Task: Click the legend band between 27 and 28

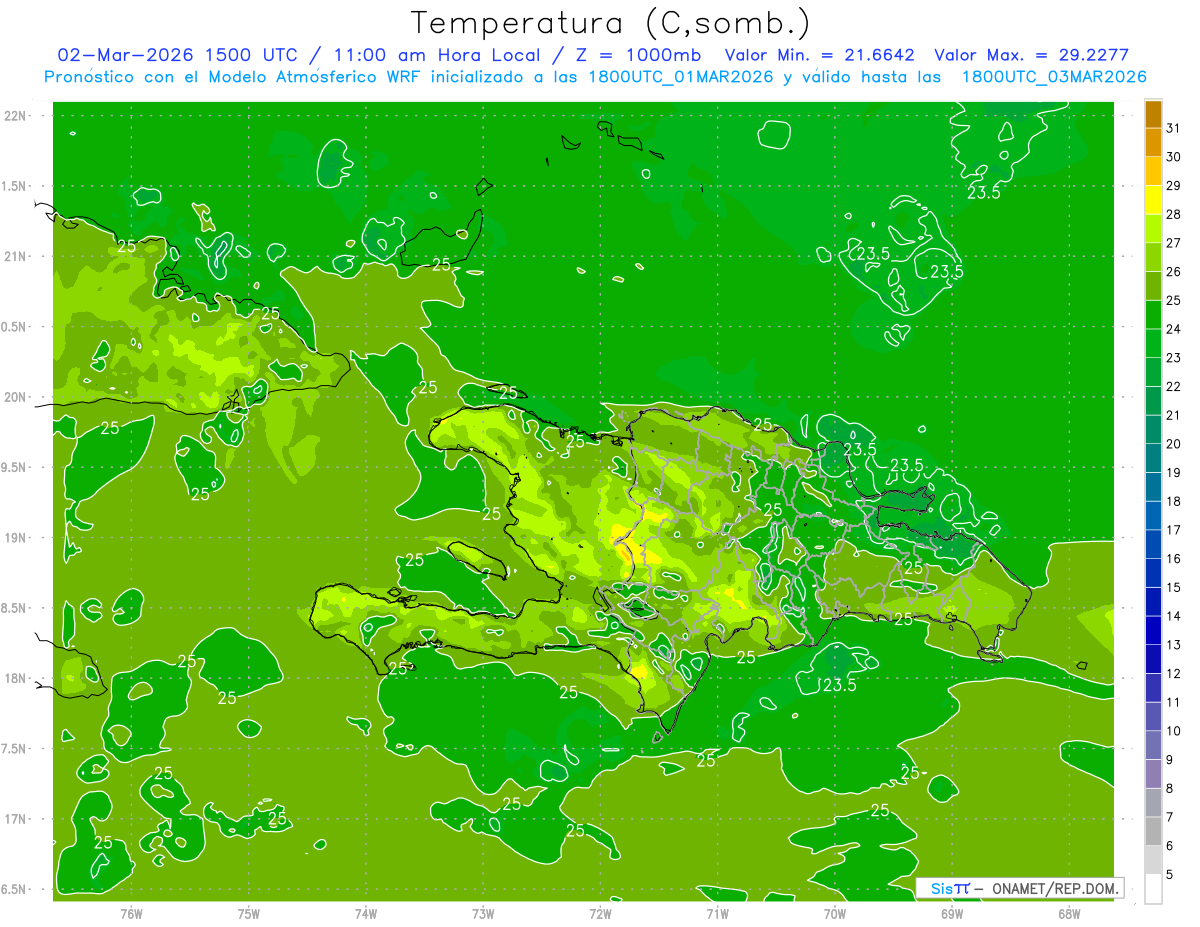Action: pos(1153,229)
